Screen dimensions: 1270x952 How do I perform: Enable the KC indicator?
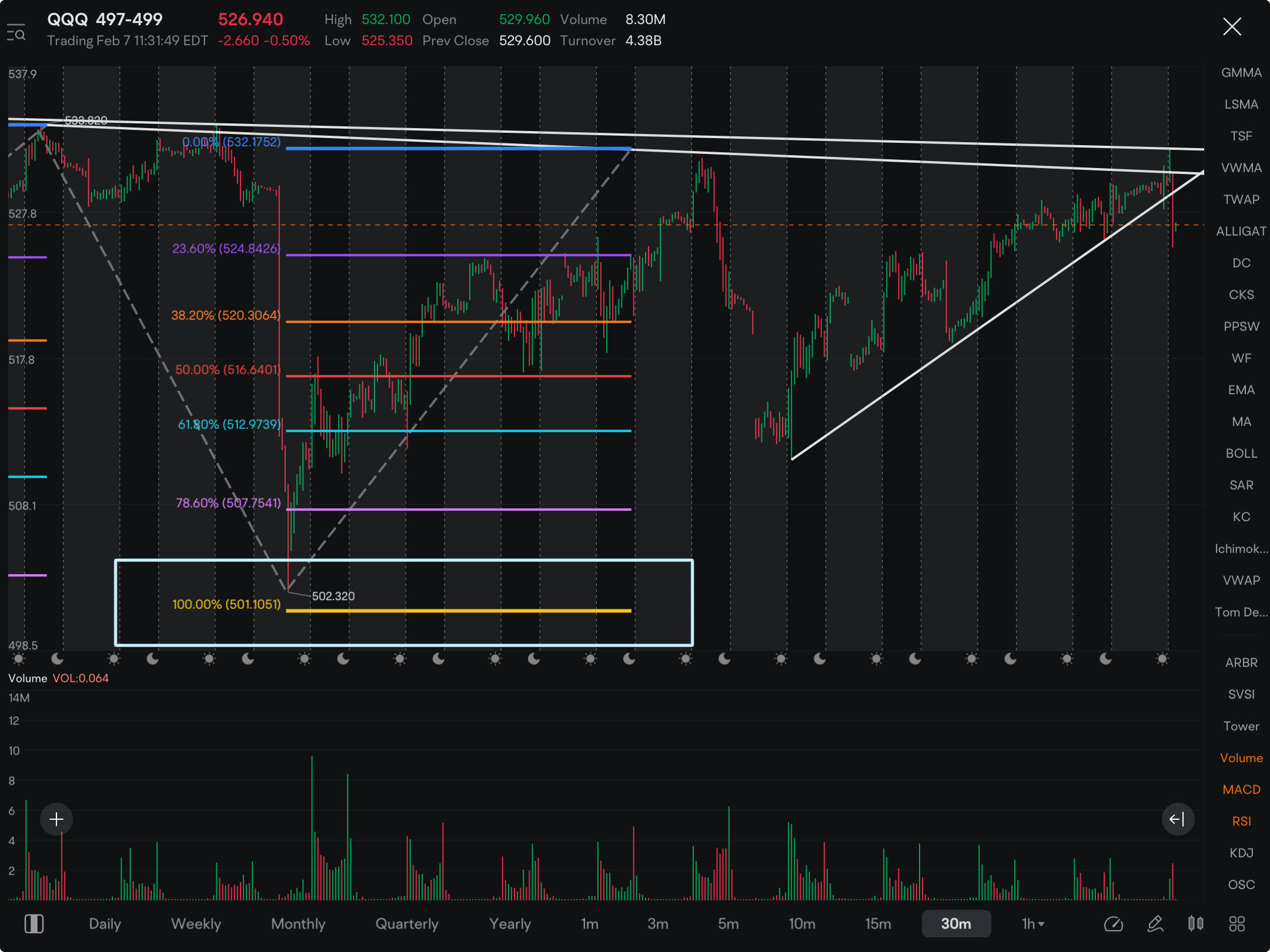click(1241, 517)
